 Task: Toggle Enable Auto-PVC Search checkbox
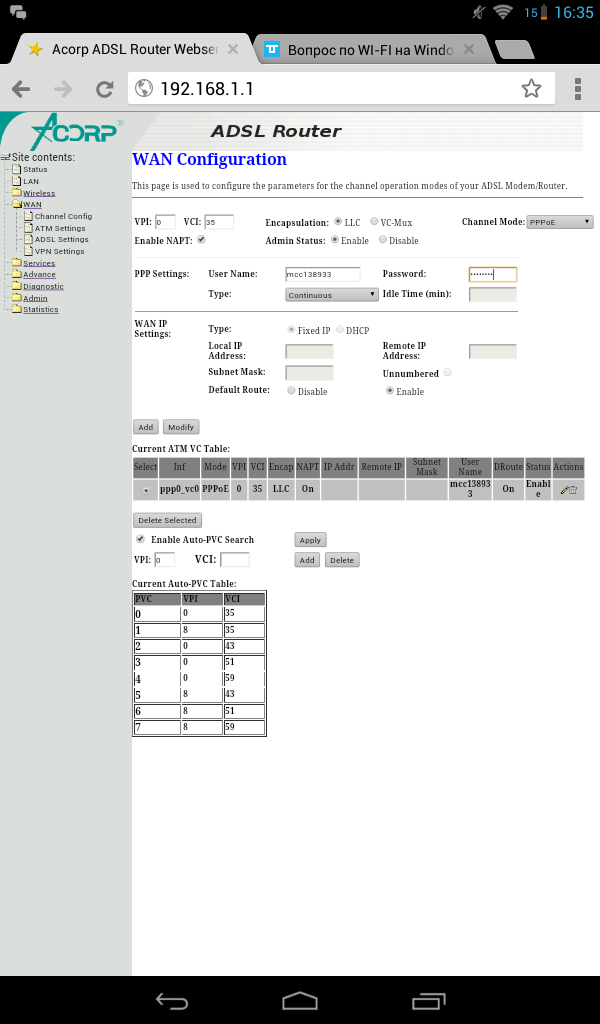pos(140,539)
